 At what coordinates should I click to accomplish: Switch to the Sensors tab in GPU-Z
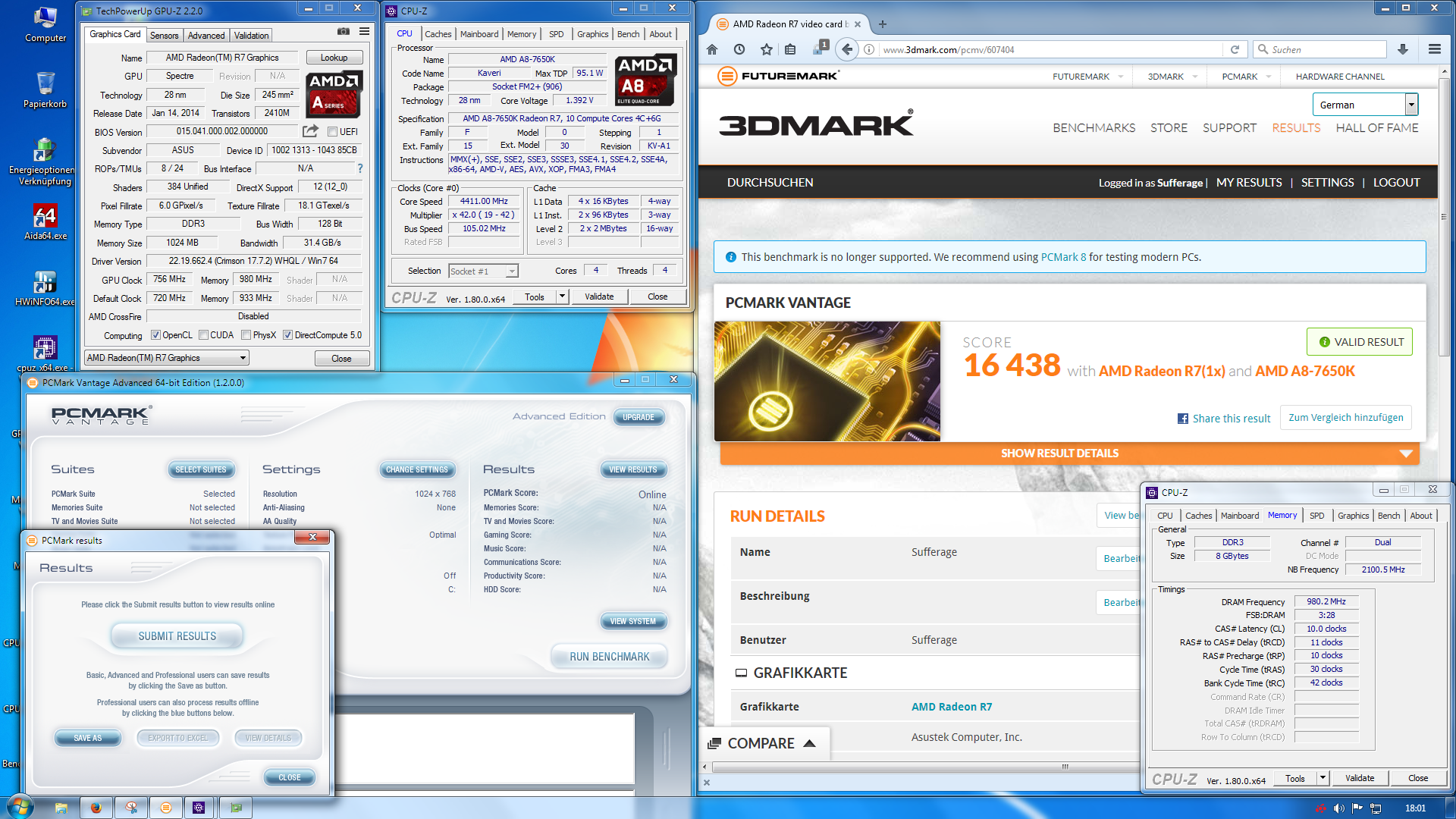[x=165, y=36]
